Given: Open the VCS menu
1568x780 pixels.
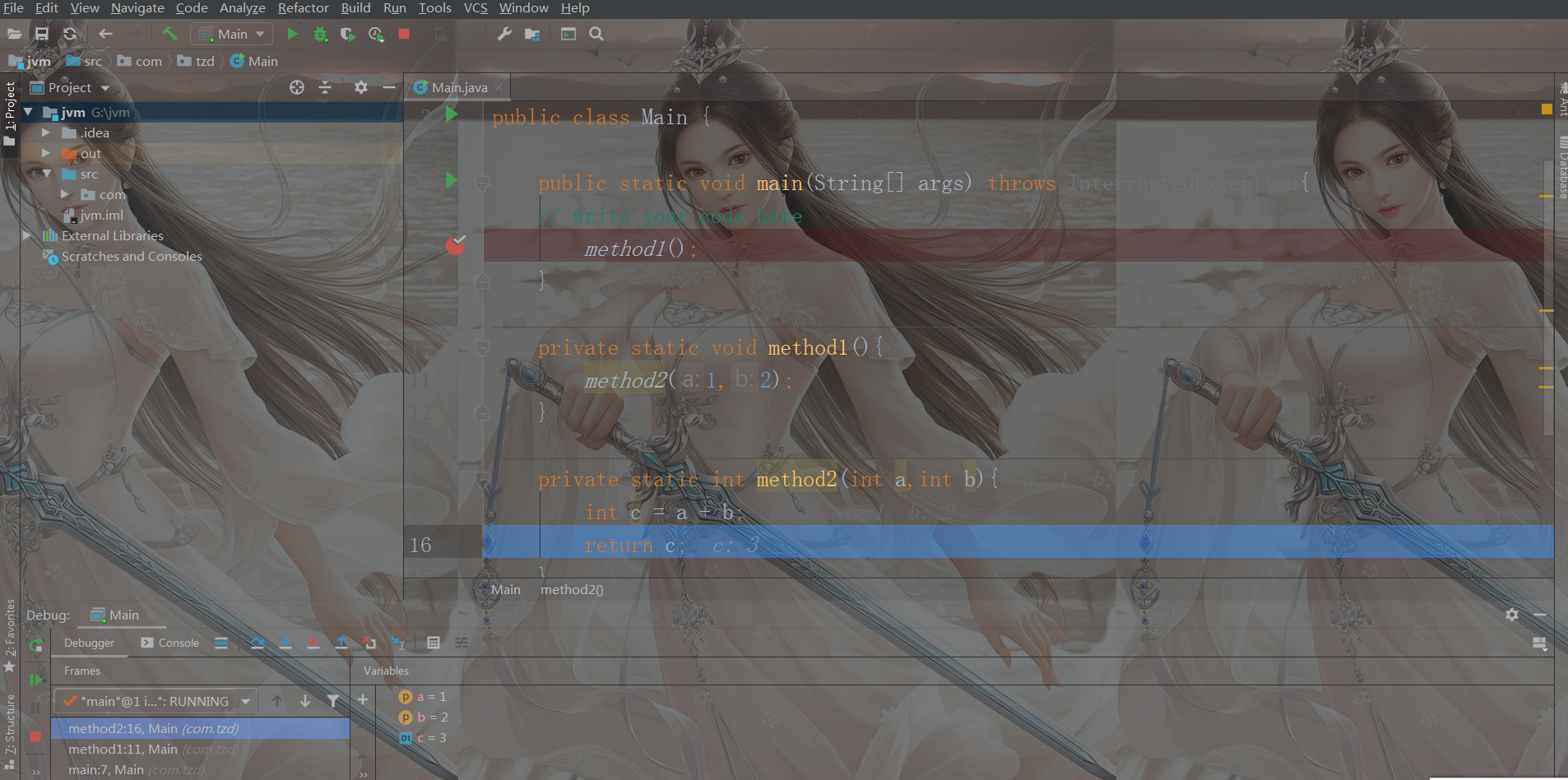Looking at the screenshot, I should click(x=476, y=8).
